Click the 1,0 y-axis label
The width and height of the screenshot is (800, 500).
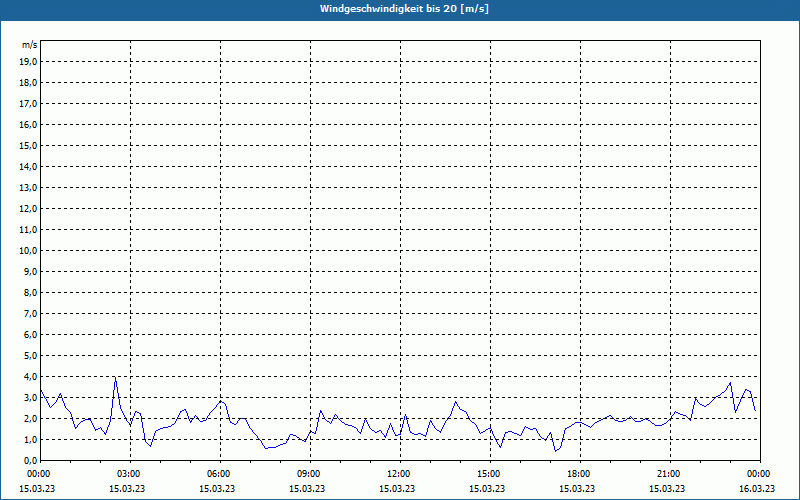(30, 439)
